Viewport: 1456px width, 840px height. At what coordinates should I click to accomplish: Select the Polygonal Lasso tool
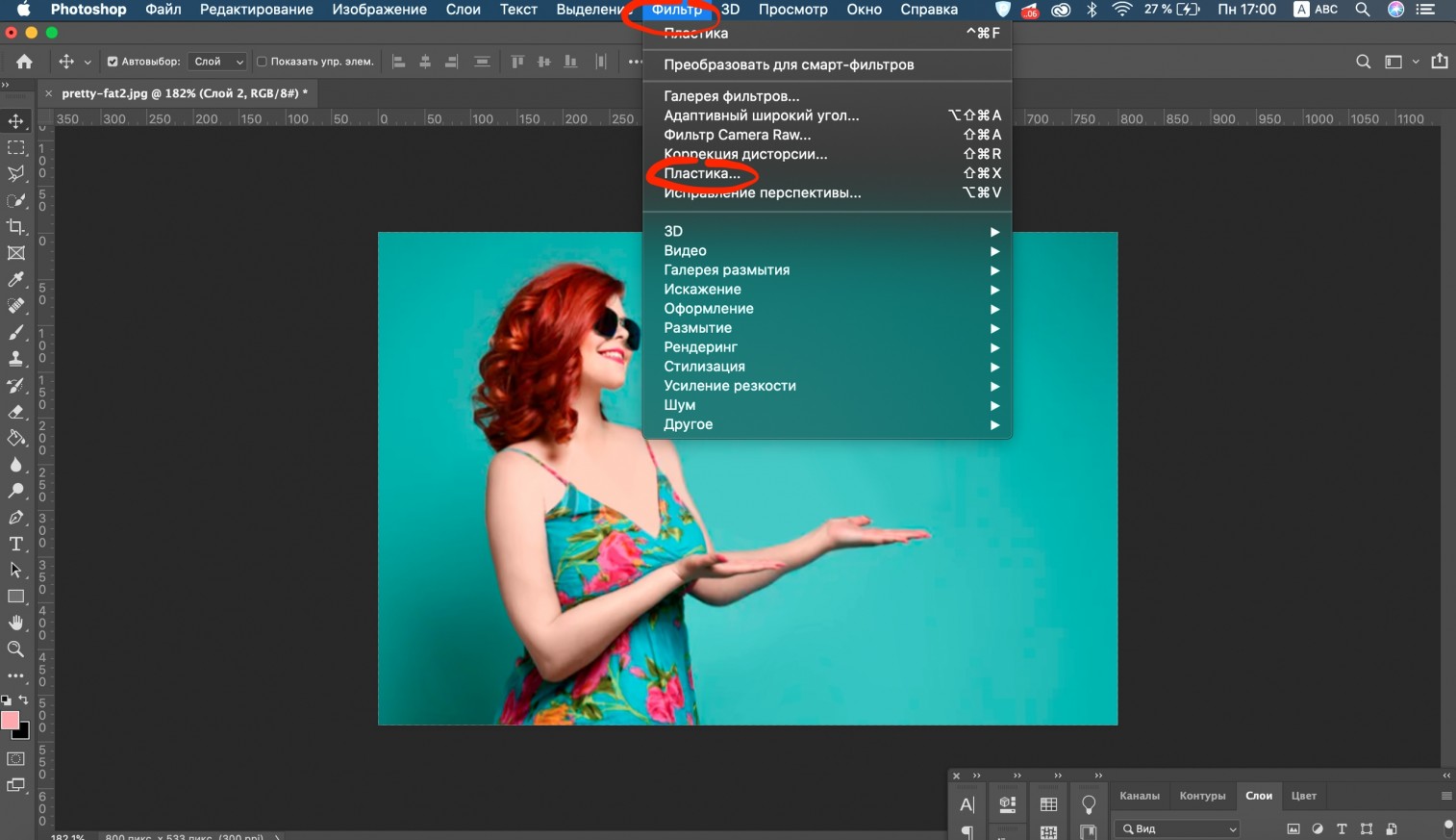16,174
